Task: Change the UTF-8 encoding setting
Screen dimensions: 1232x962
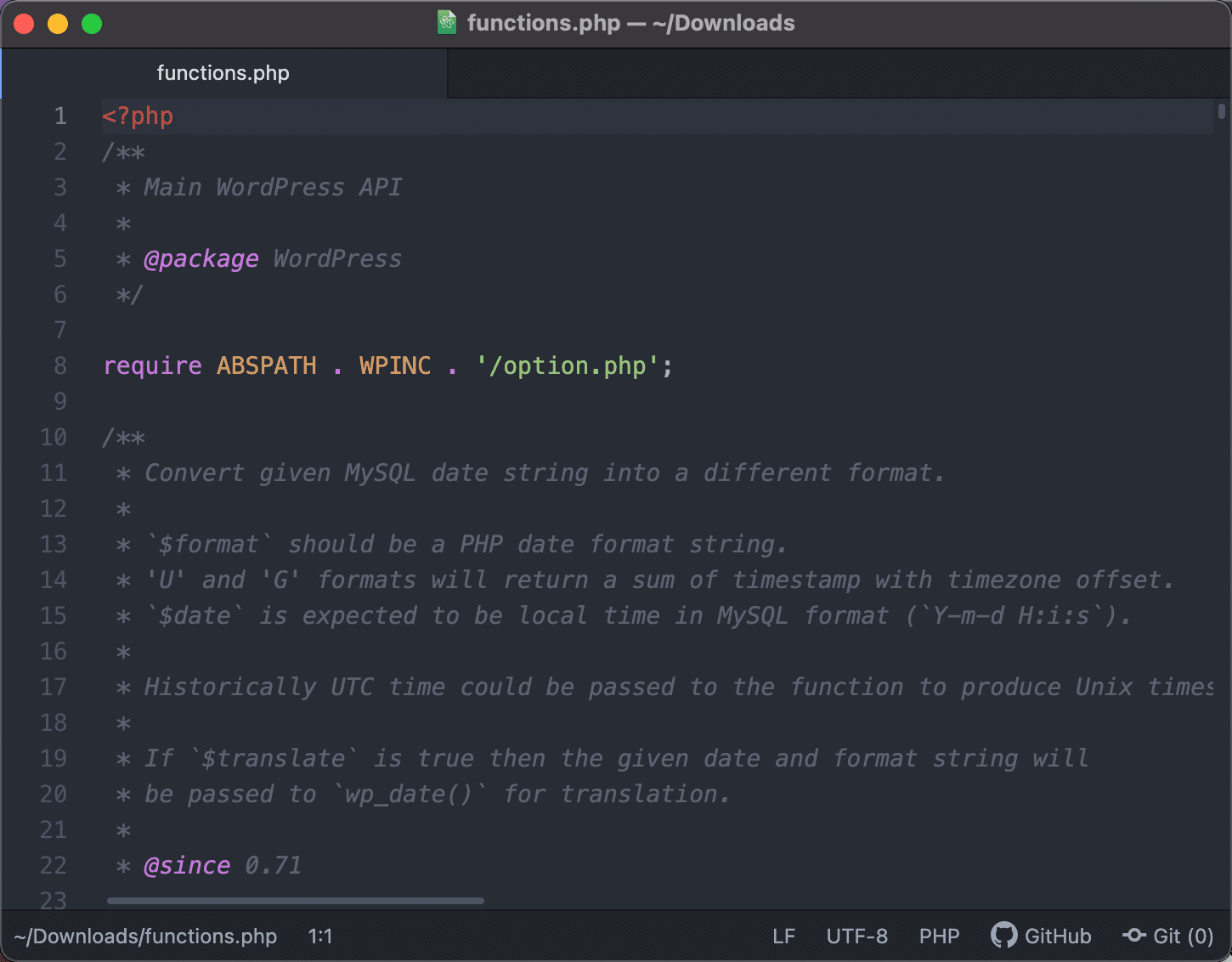Action: tap(856, 936)
